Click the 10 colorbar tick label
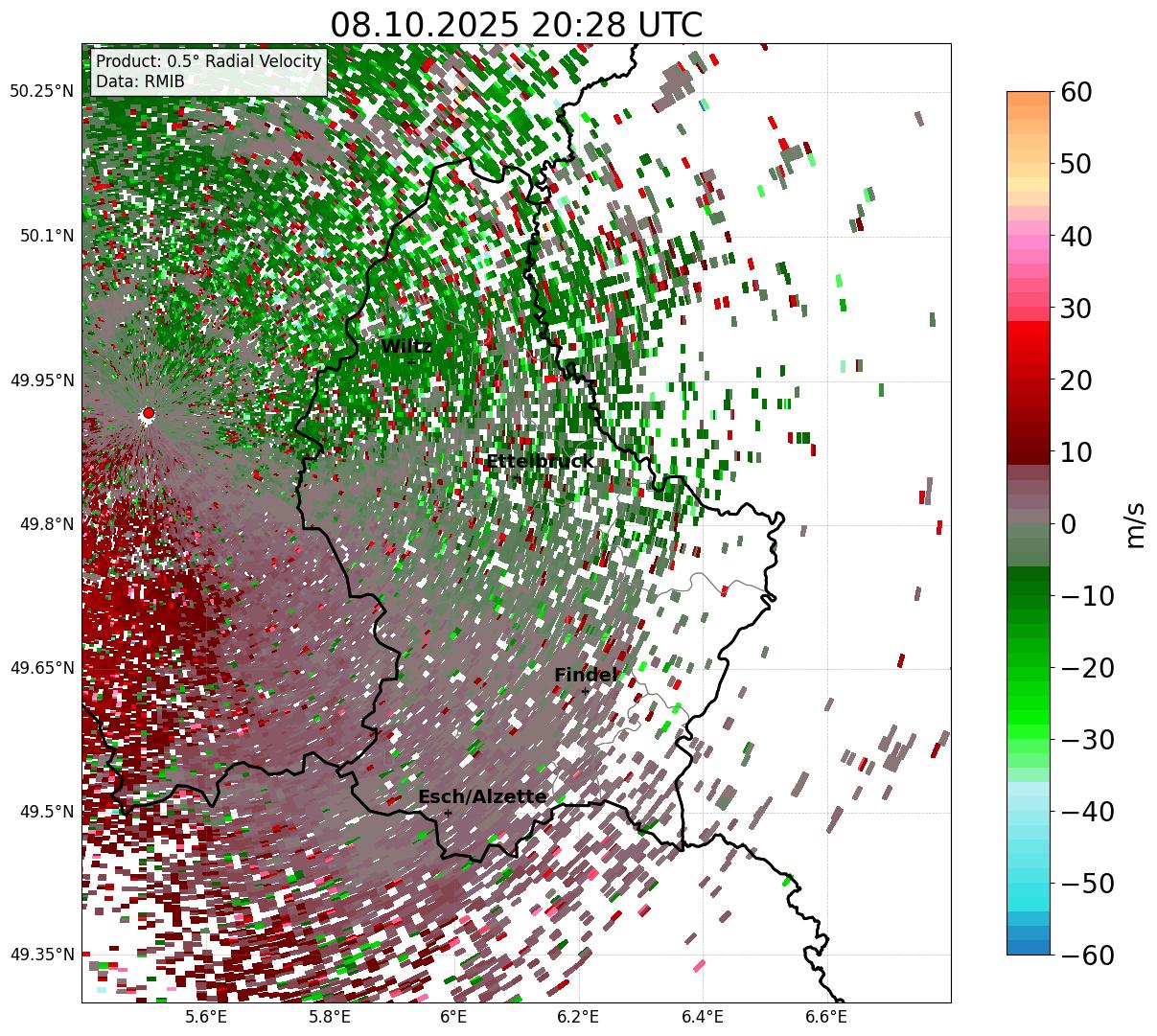The image size is (1157, 1036). tap(1076, 452)
